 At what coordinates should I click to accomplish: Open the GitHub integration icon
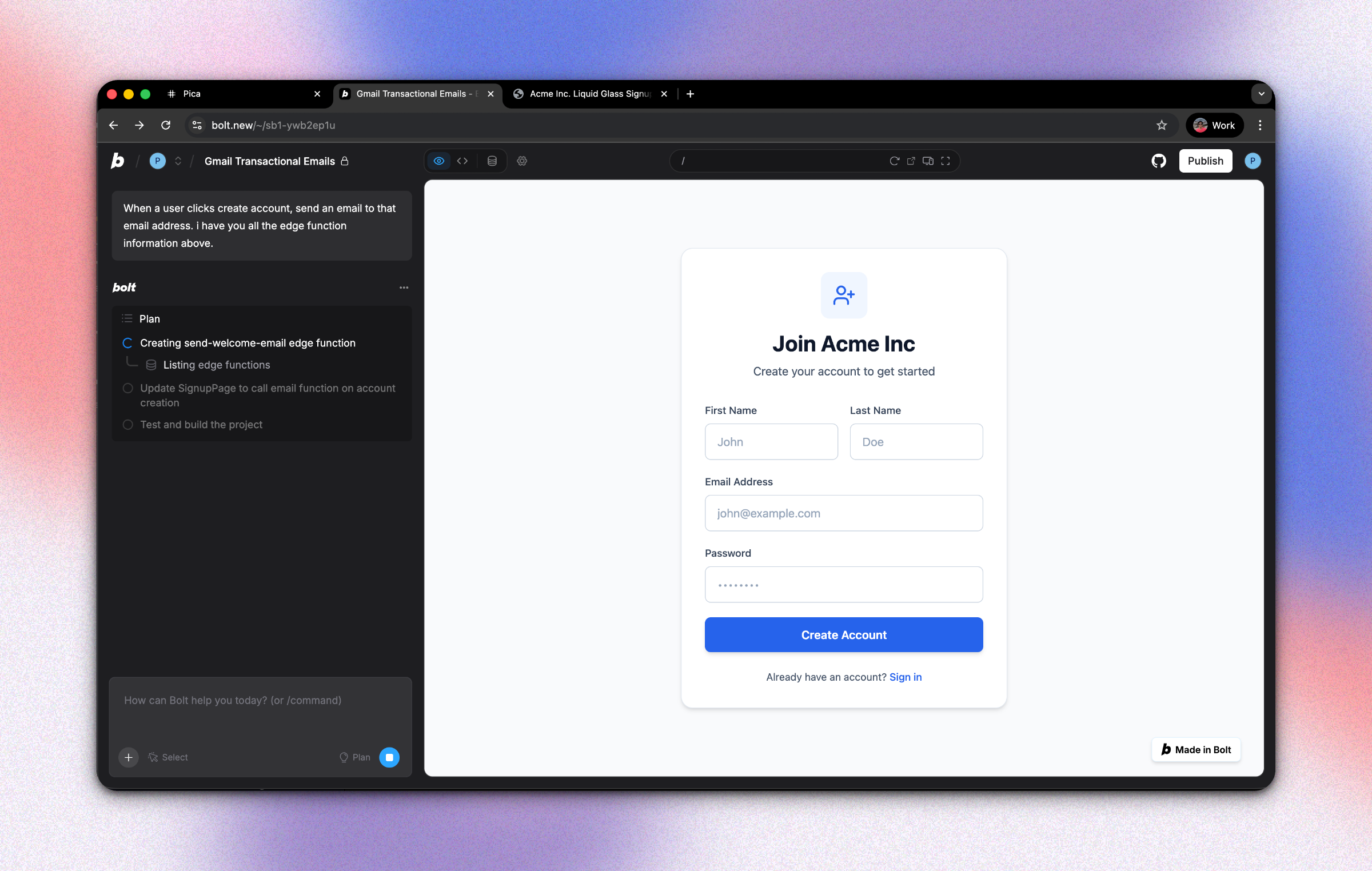1159,161
